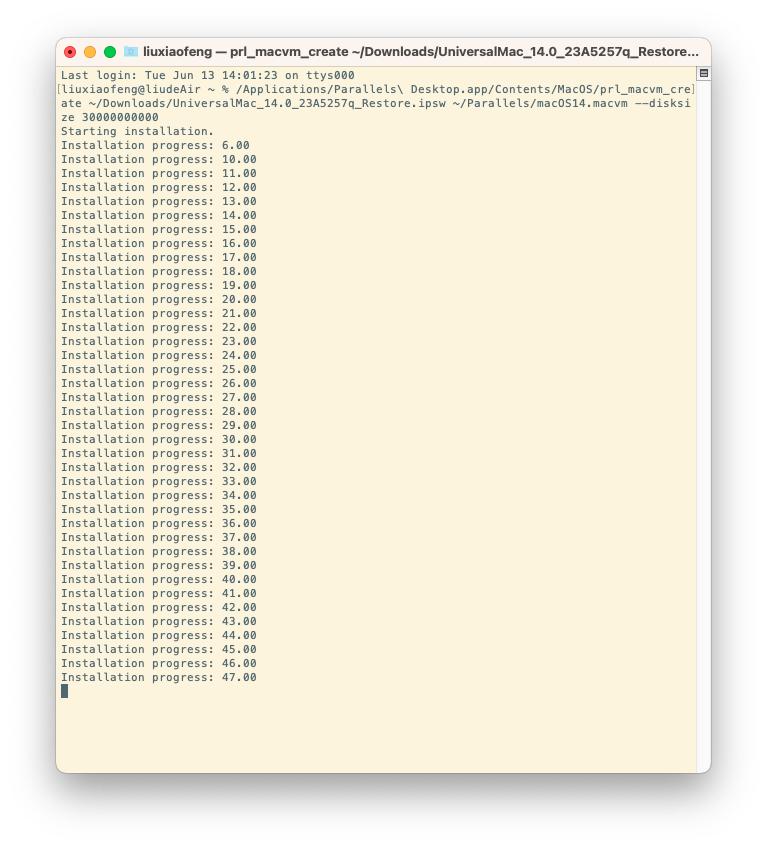
Task: Click 'Installation progress: 20.00' line
Action: (x=158, y=299)
